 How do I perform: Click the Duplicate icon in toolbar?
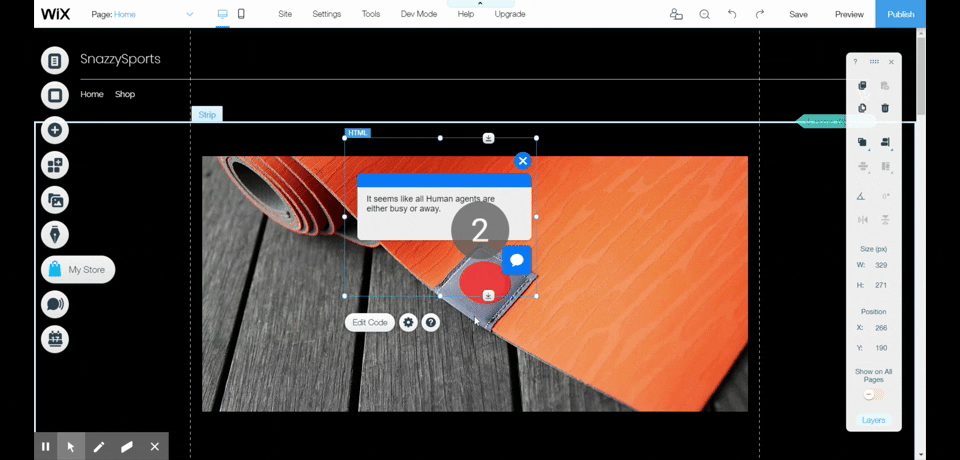pyautogui.click(x=862, y=108)
